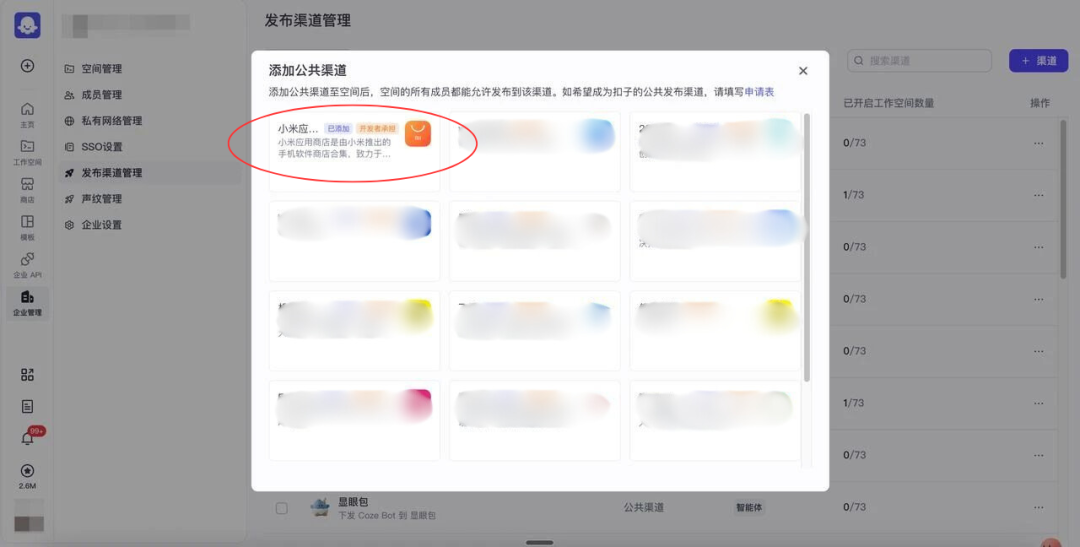Open 私有网络管理 menu item
Screen dimensions: 1080x547
[x=112, y=121]
